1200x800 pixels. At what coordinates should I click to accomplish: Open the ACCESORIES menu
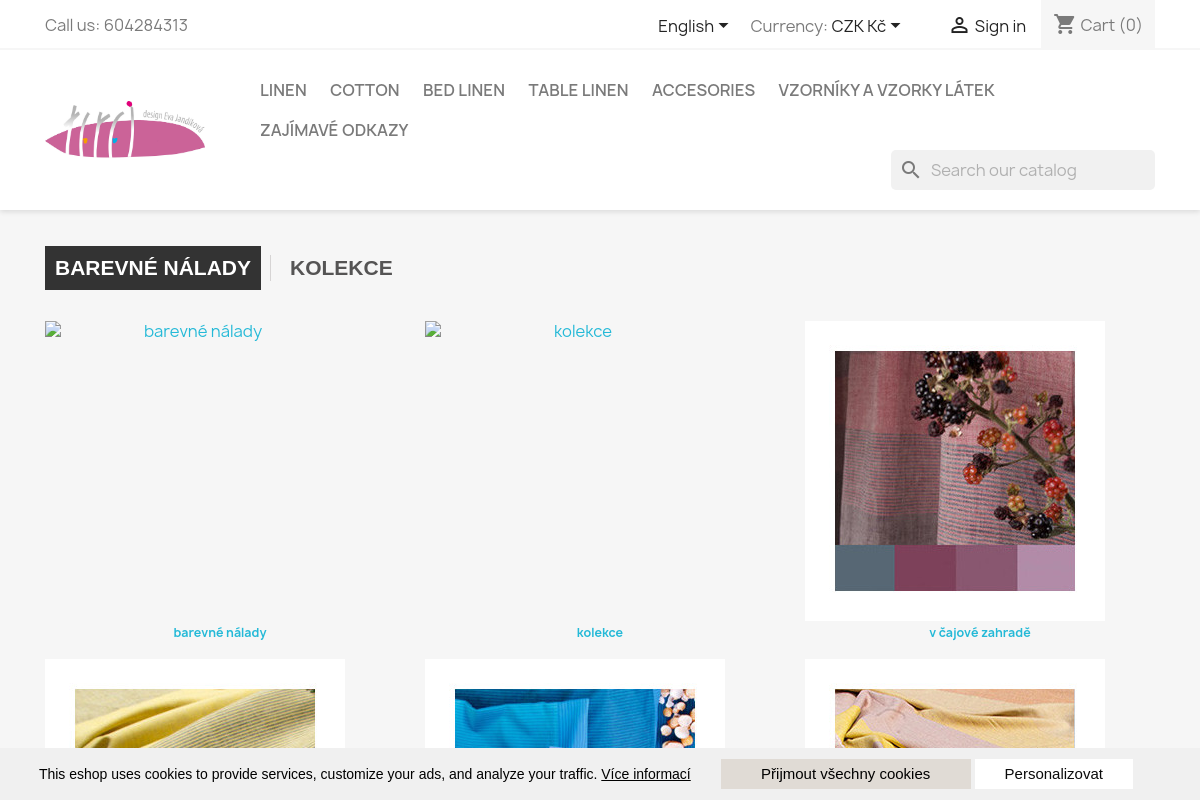(x=703, y=90)
